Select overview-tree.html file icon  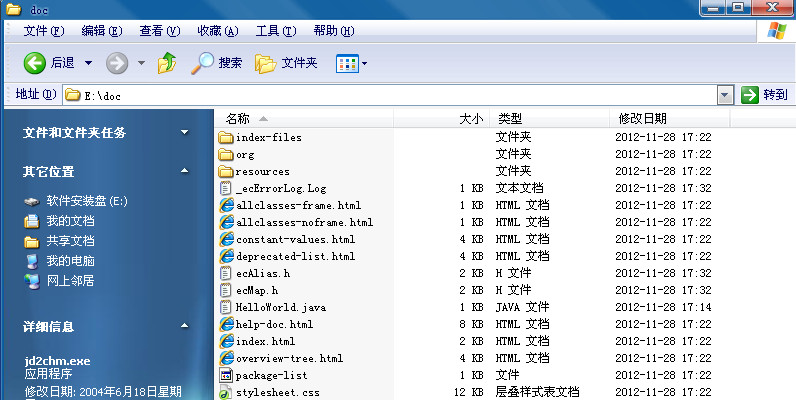pos(226,358)
